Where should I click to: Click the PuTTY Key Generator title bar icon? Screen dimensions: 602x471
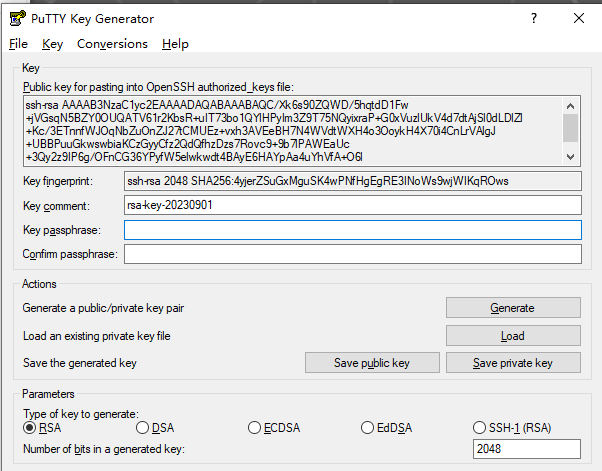click(x=18, y=18)
